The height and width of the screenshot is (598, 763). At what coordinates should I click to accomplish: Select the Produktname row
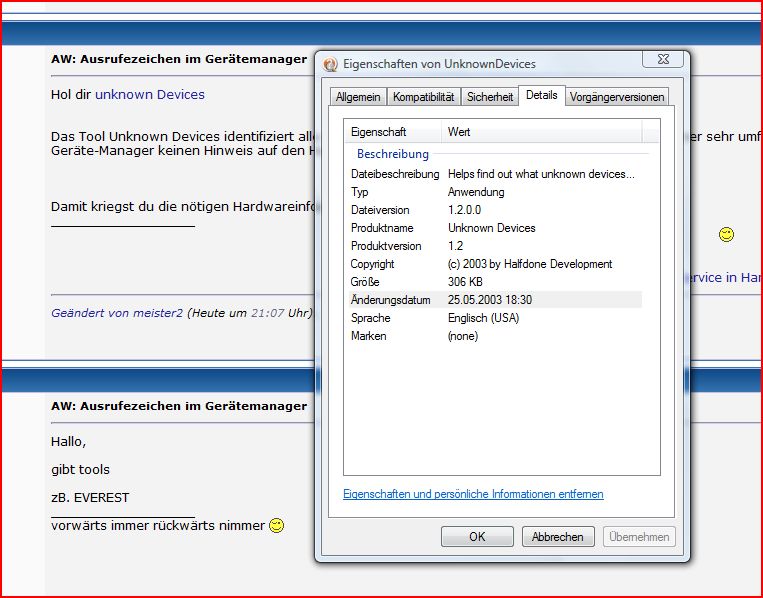pos(494,228)
